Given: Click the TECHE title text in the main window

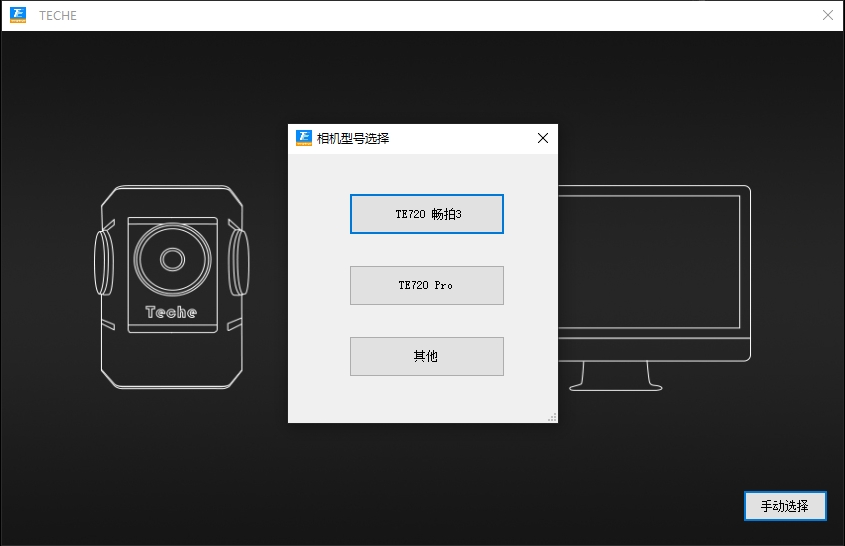Looking at the screenshot, I should pos(58,16).
